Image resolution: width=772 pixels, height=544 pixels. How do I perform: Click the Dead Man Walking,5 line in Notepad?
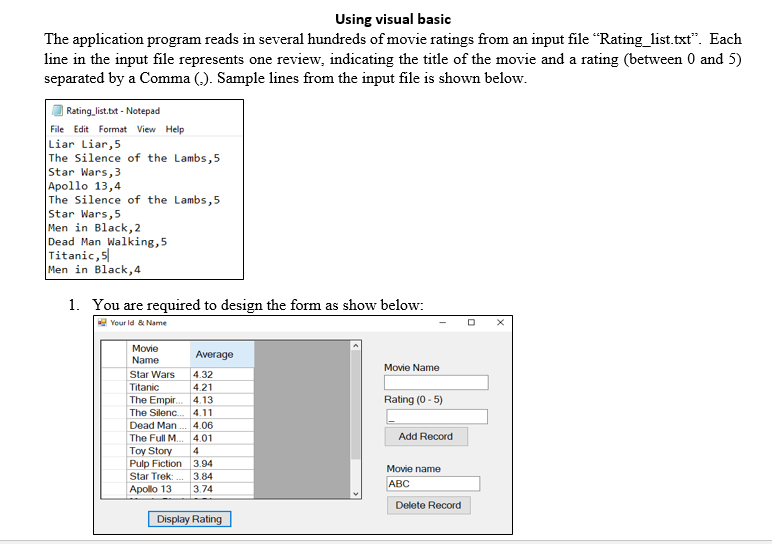[x=107, y=242]
